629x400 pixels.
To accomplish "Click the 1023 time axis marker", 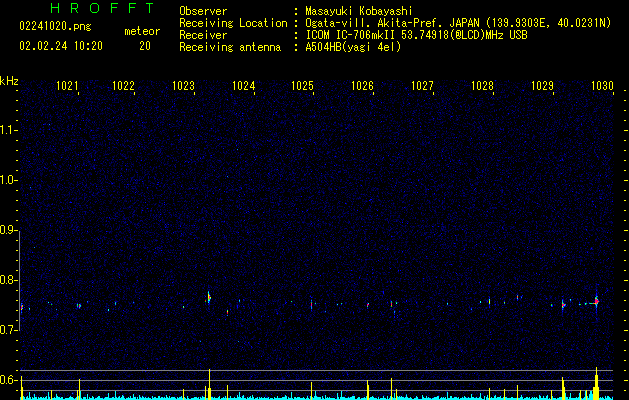I will coord(183,86).
